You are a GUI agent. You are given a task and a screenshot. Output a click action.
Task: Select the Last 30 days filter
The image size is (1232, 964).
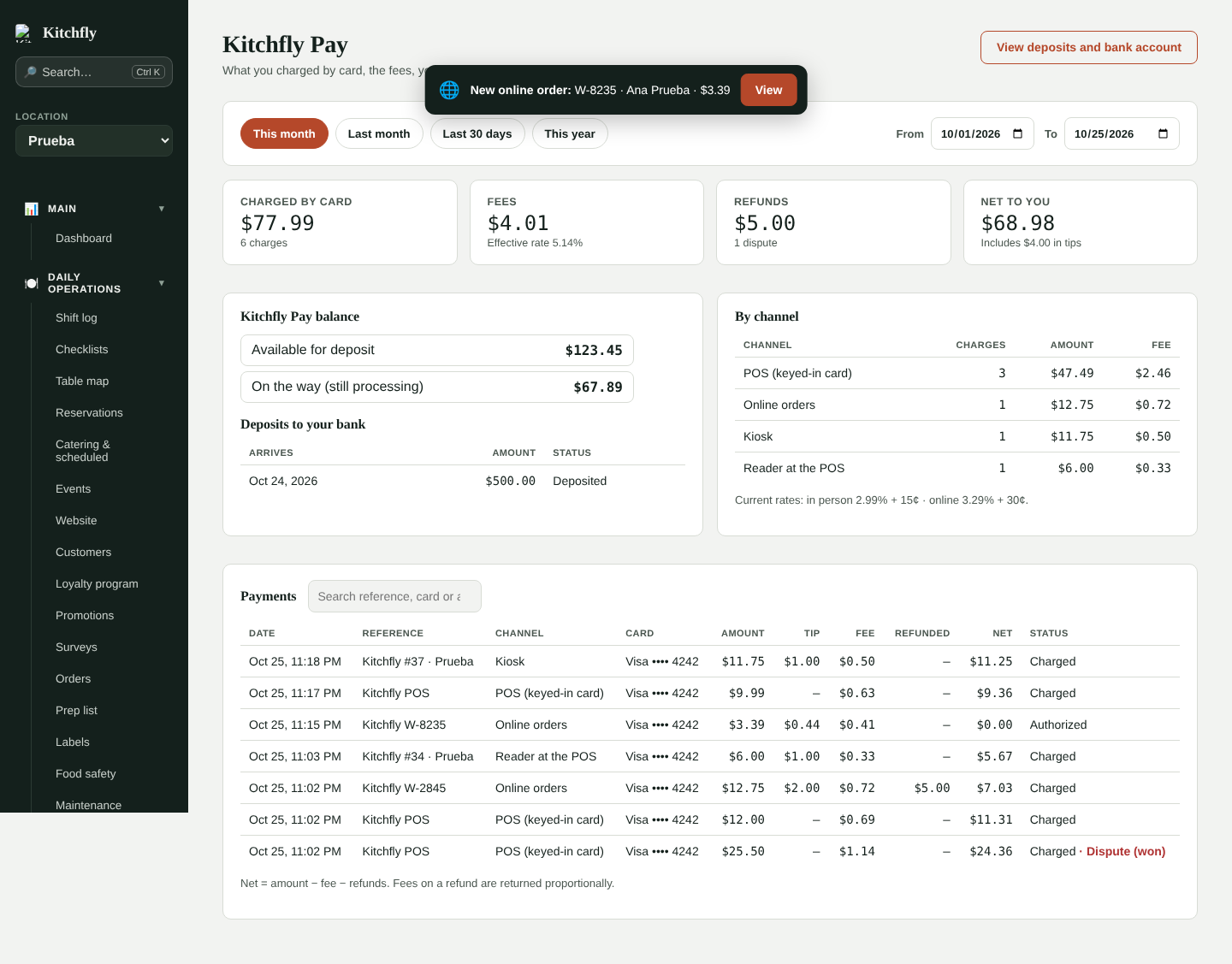pos(477,133)
